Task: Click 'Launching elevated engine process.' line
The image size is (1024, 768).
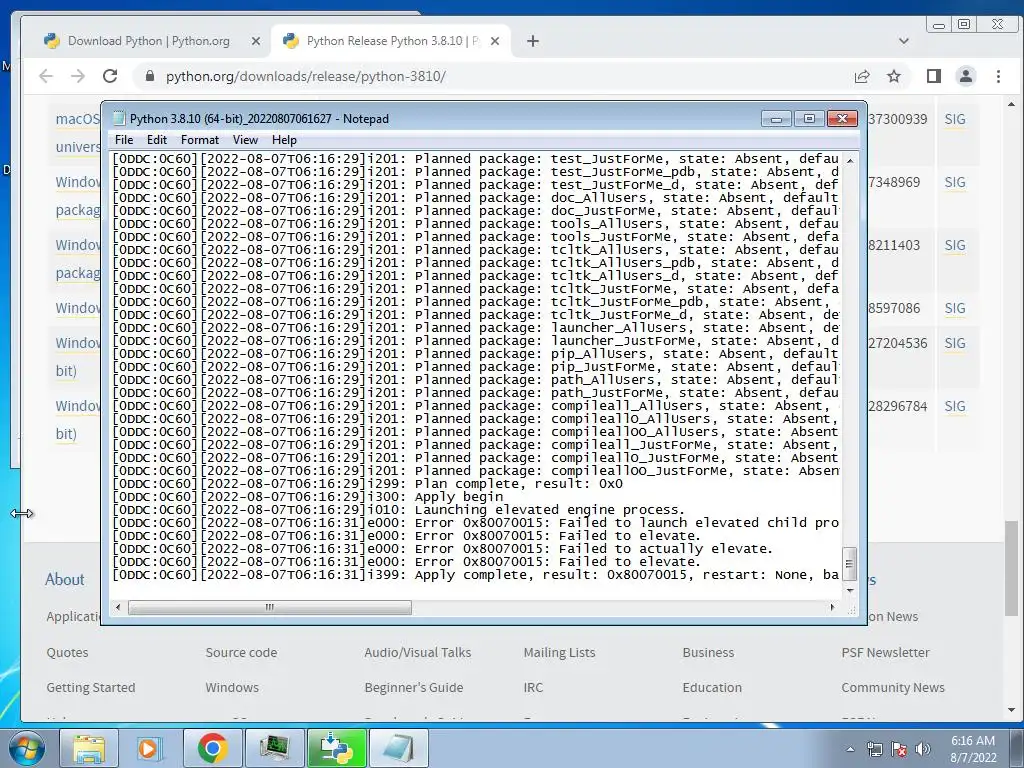Action: pyautogui.click(x=399, y=510)
